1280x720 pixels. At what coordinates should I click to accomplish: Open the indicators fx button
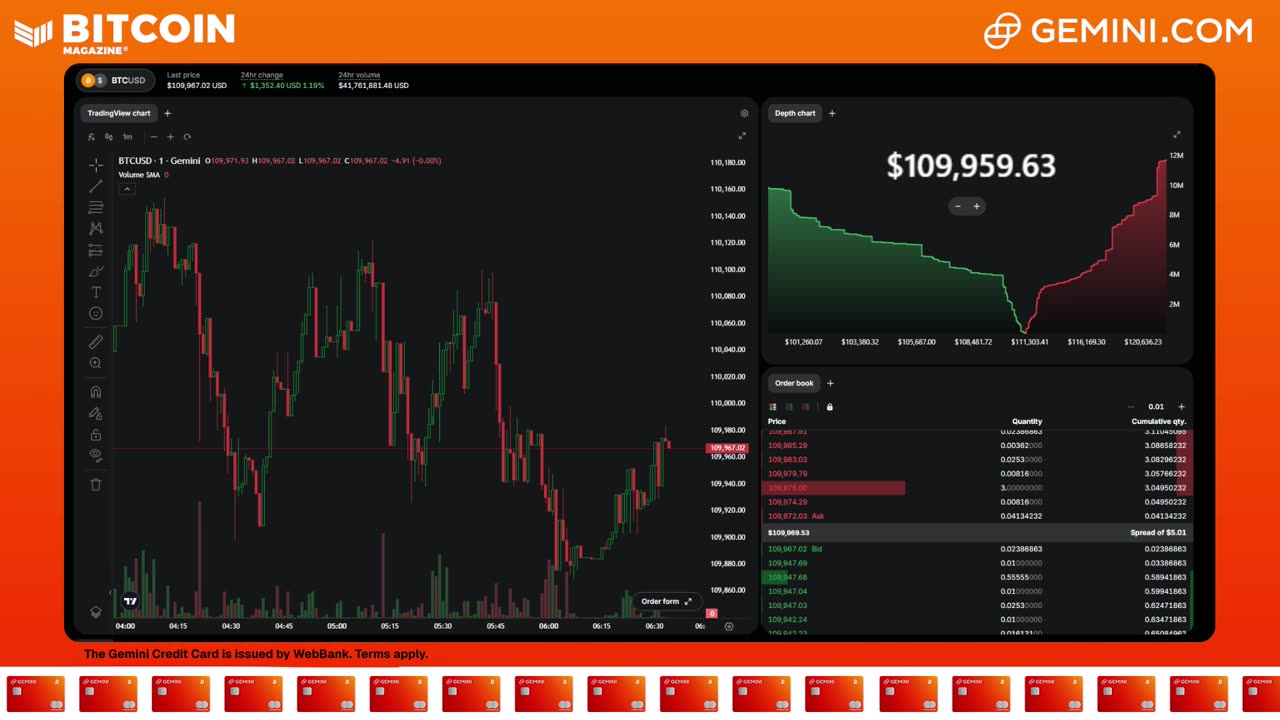tap(91, 137)
